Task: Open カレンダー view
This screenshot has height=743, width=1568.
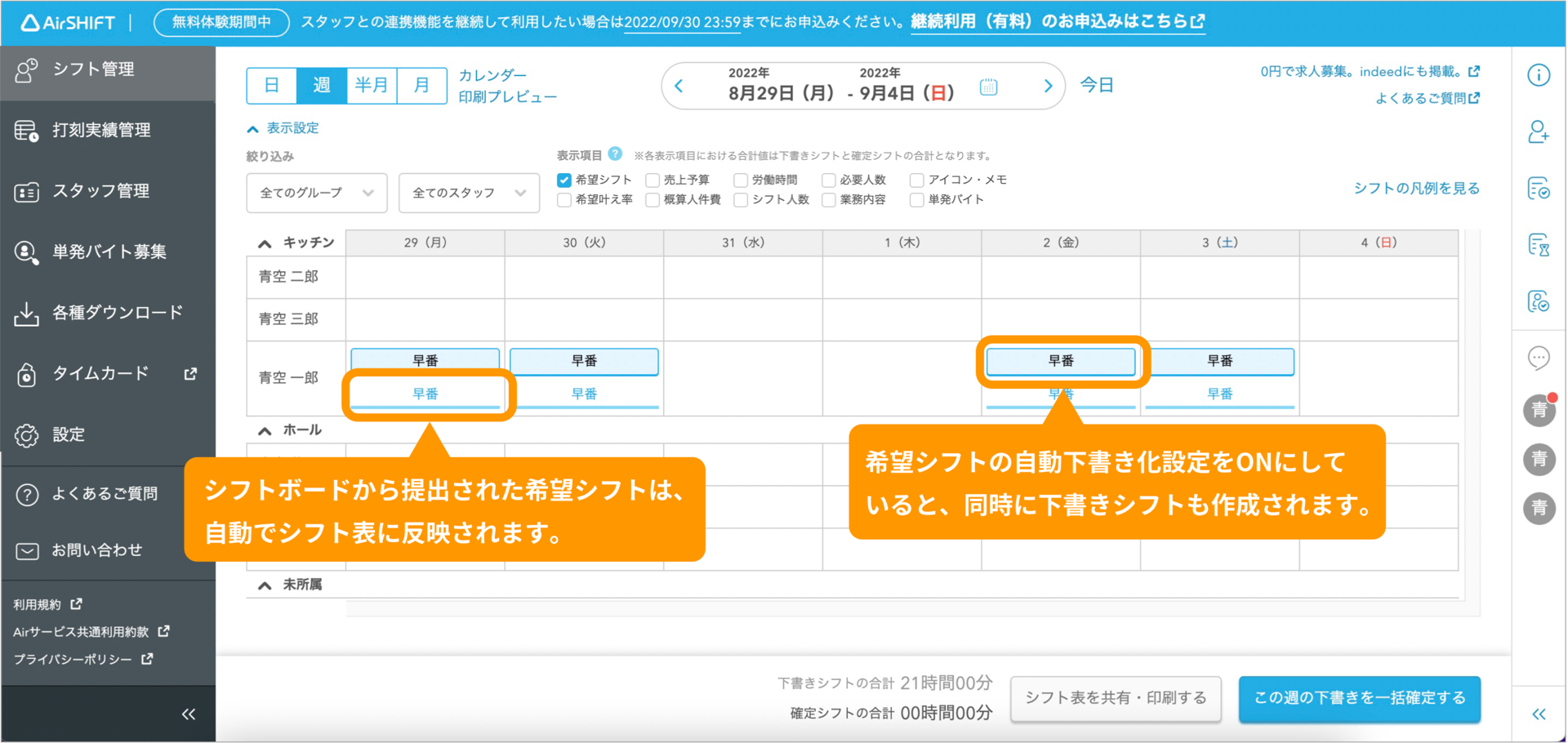Action: 492,75
